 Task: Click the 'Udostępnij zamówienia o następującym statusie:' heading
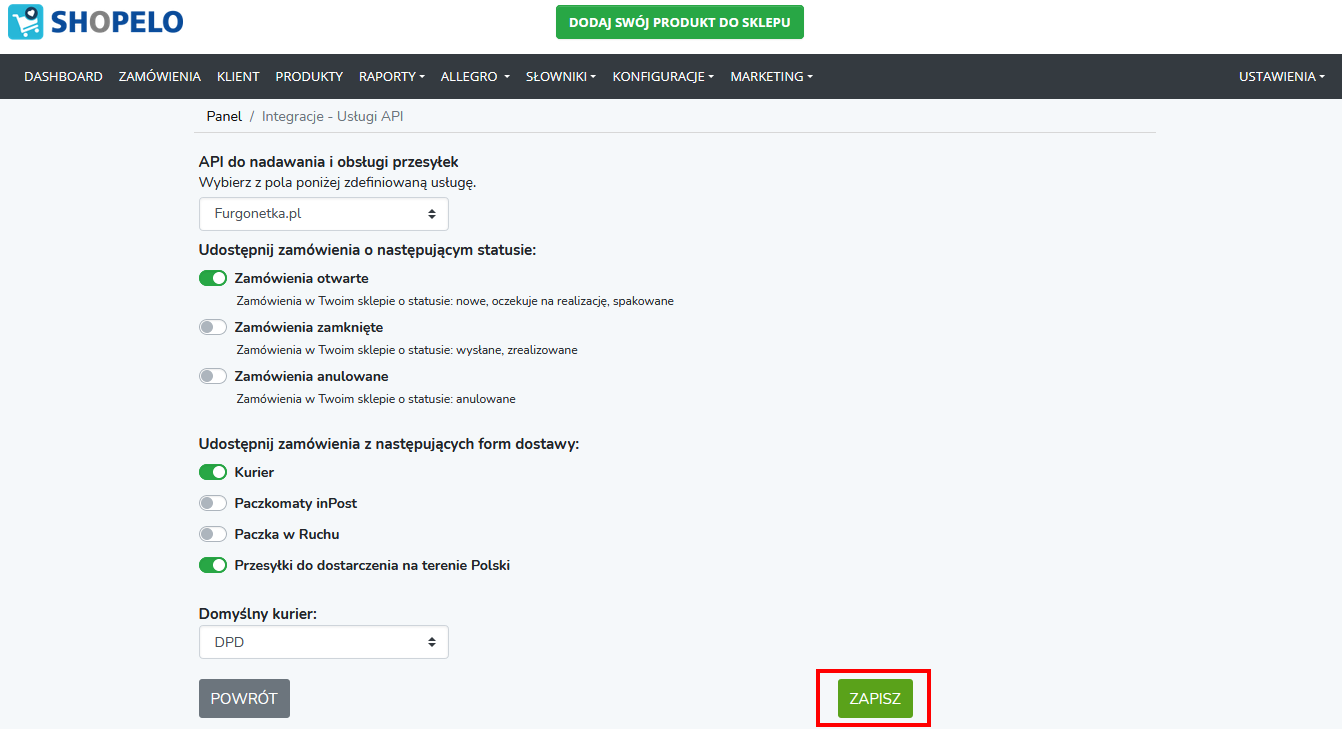tap(368, 249)
